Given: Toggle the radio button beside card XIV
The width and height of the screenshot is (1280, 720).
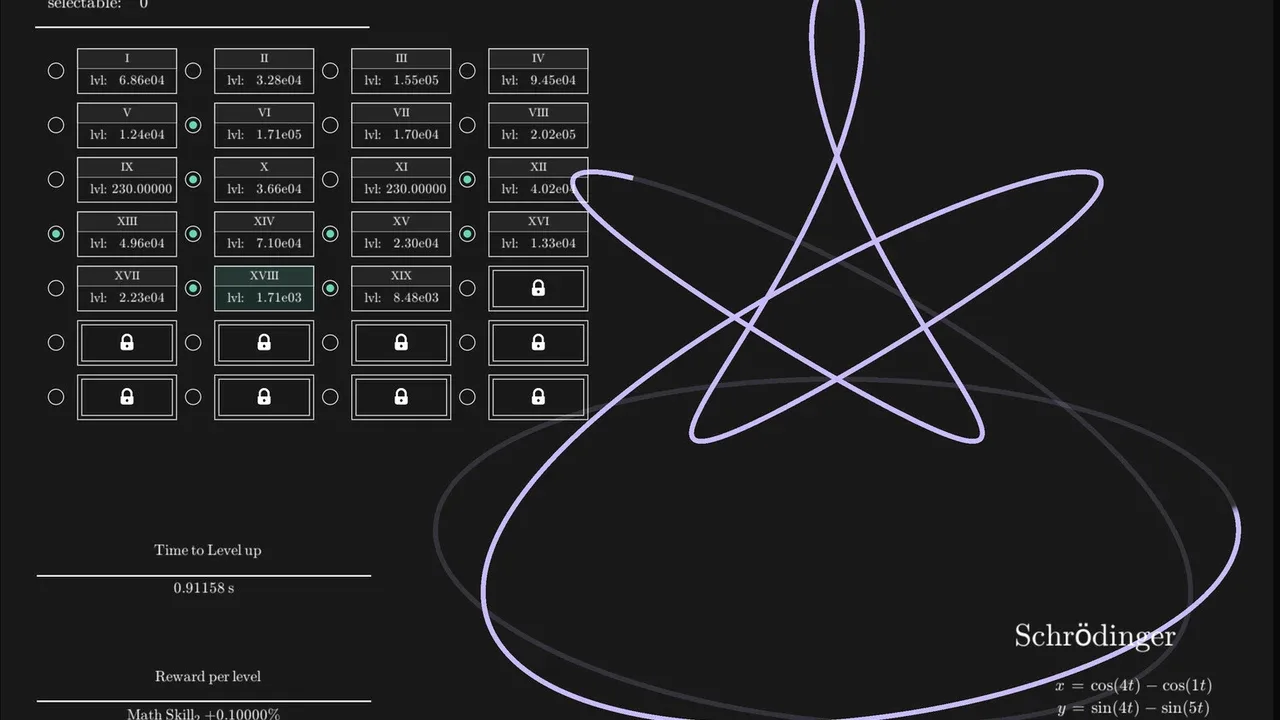Looking at the screenshot, I should [193, 234].
